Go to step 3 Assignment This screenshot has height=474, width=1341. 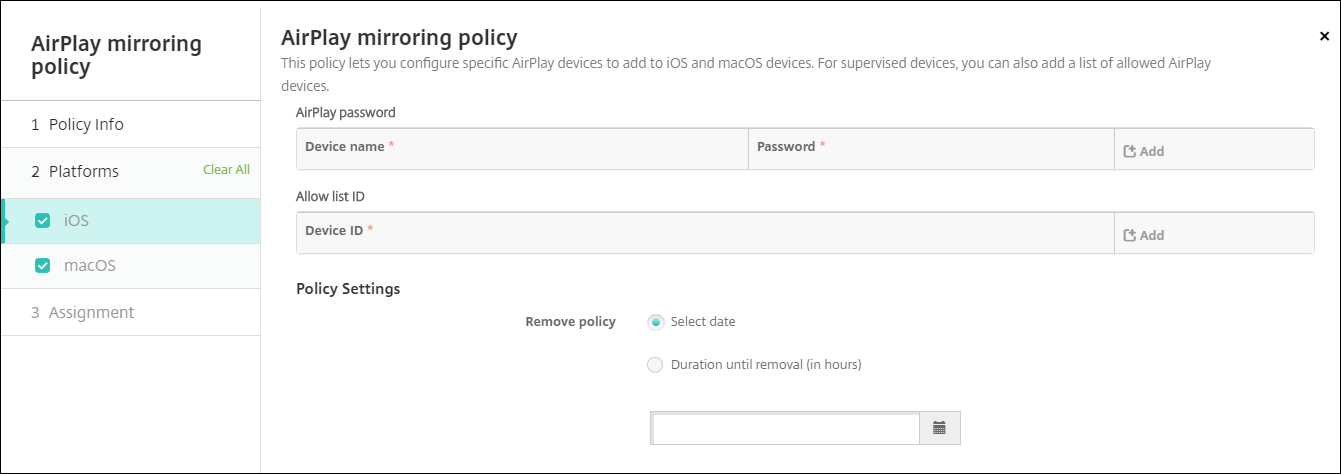[x=82, y=313]
